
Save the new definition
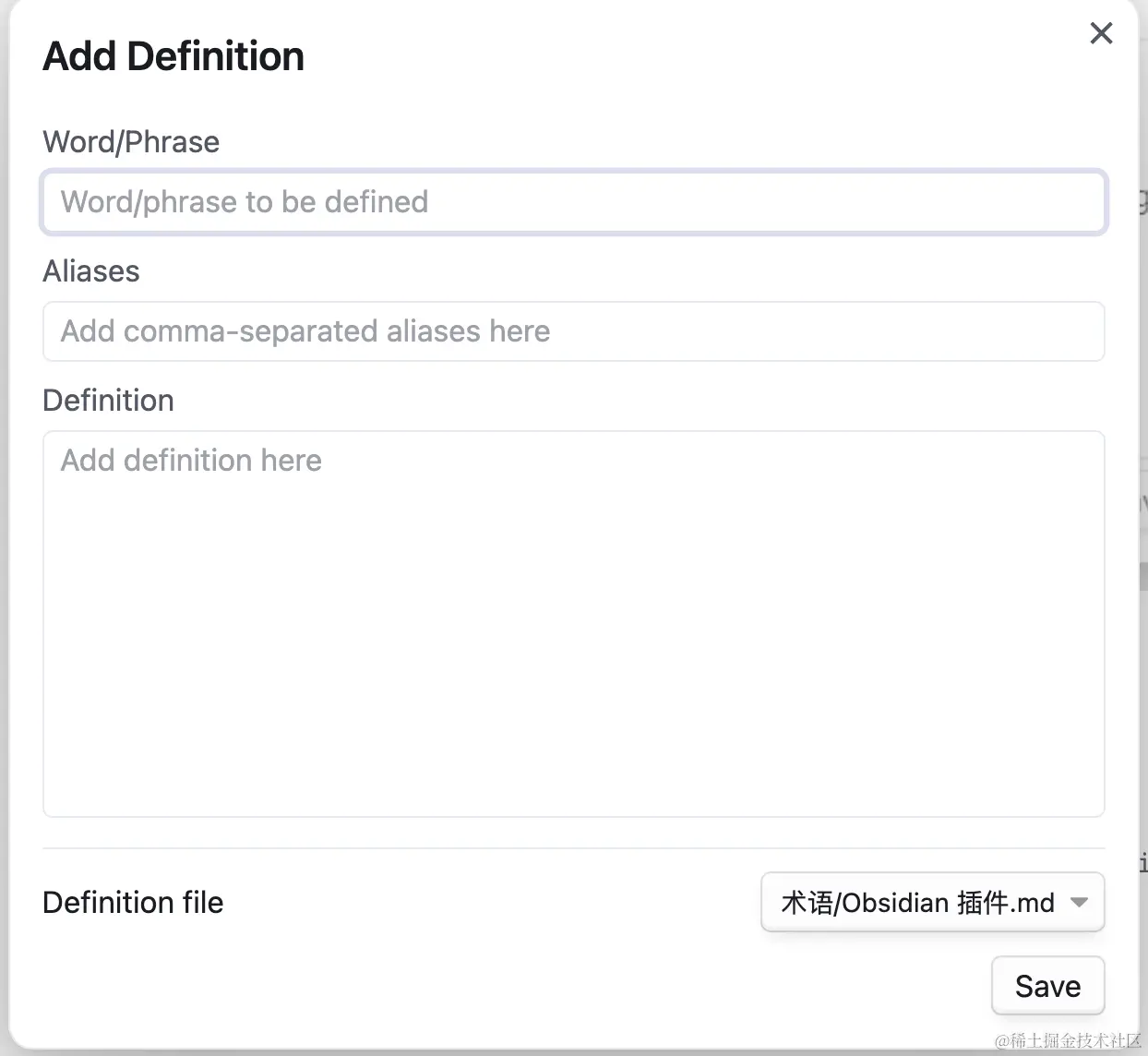(x=1047, y=986)
